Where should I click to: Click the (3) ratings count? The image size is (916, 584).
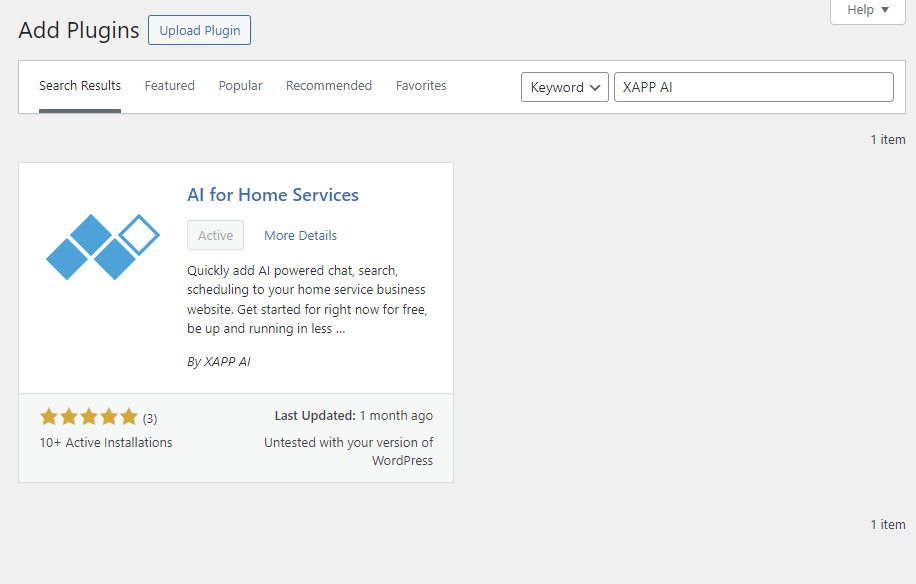tap(150, 419)
